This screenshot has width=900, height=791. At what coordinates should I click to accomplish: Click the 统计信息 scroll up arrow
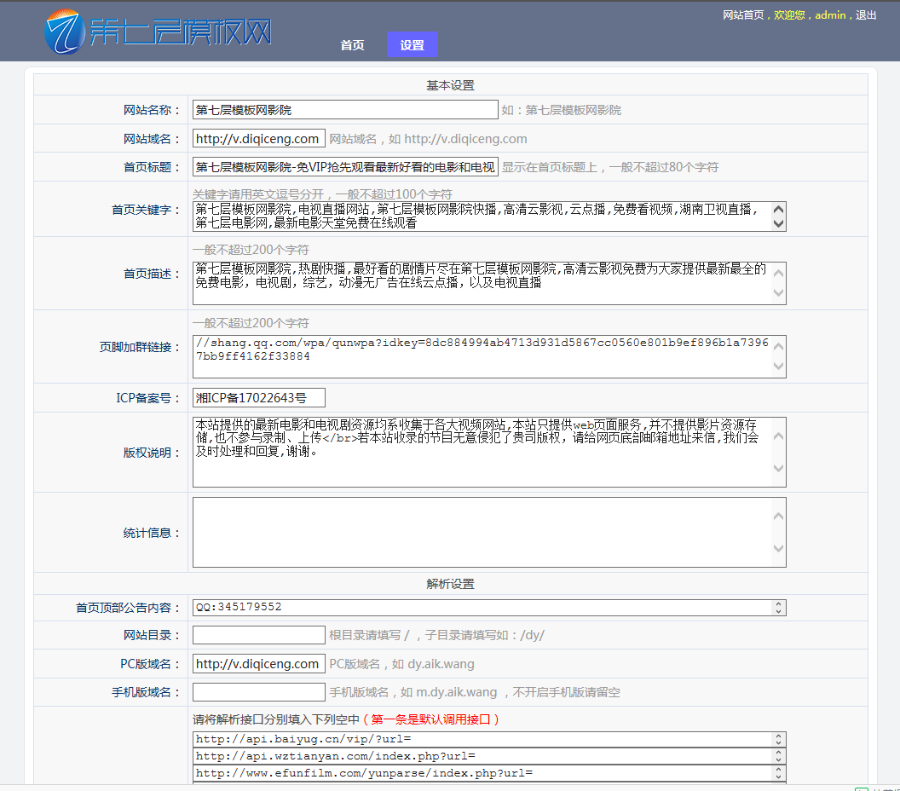[x=778, y=516]
